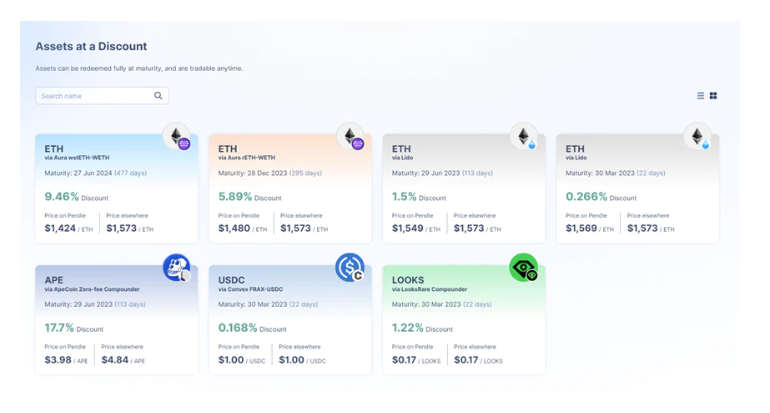Screen dimensions: 770x413
Task: Select the 0.168% Discount value
Action: pyautogui.click(x=252, y=328)
